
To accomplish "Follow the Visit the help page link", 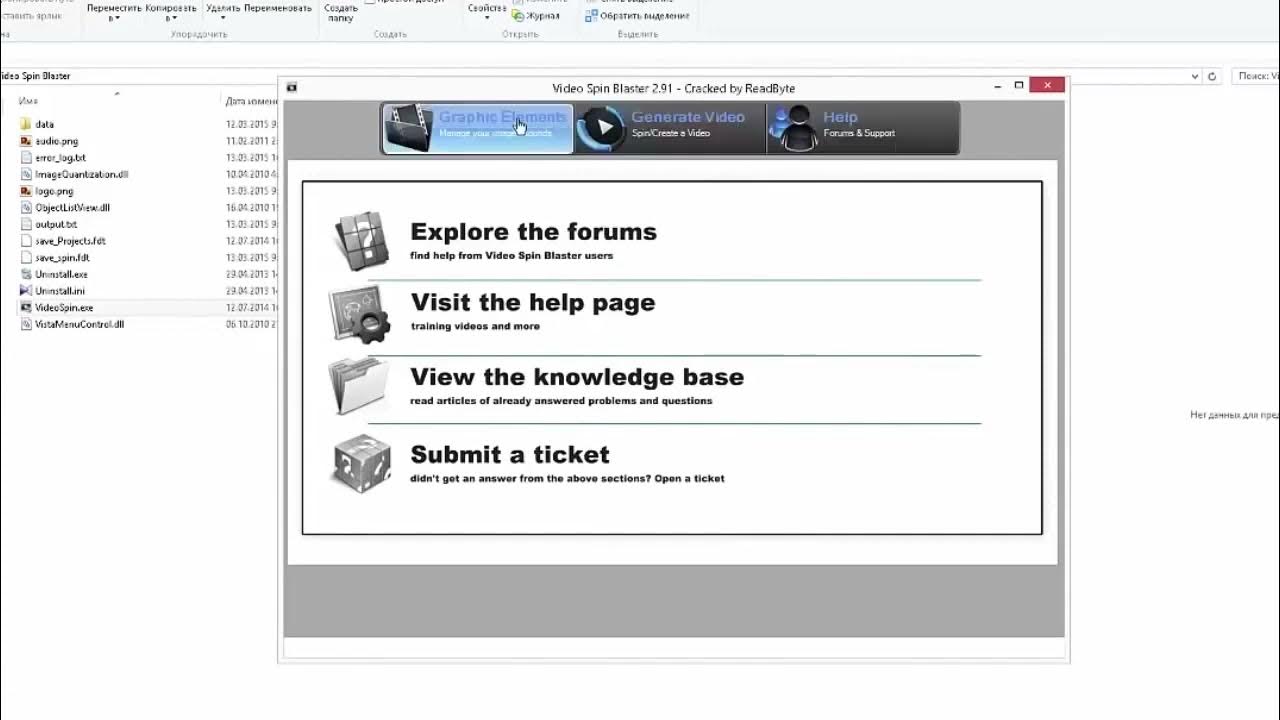I will pos(533,303).
